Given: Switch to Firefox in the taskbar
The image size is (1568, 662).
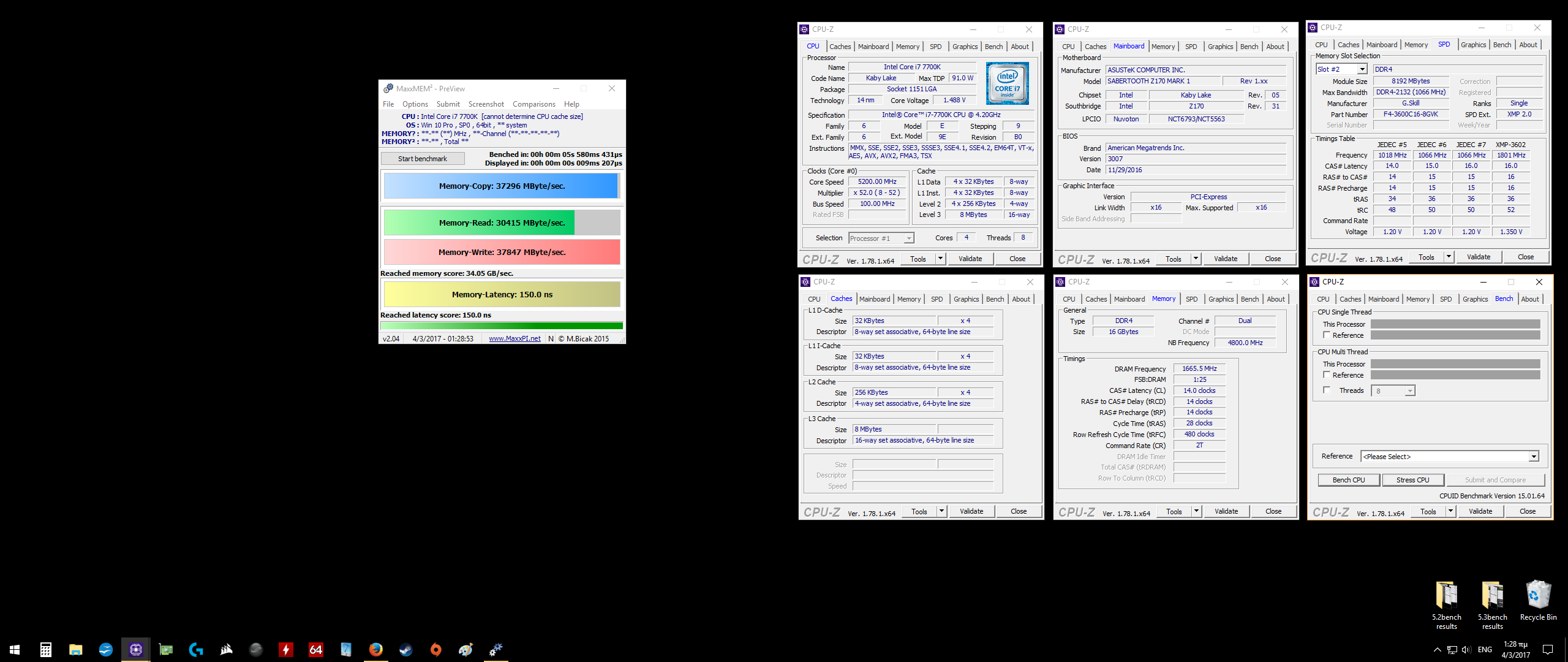Looking at the screenshot, I should pyautogui.click(x=376, y=650).
